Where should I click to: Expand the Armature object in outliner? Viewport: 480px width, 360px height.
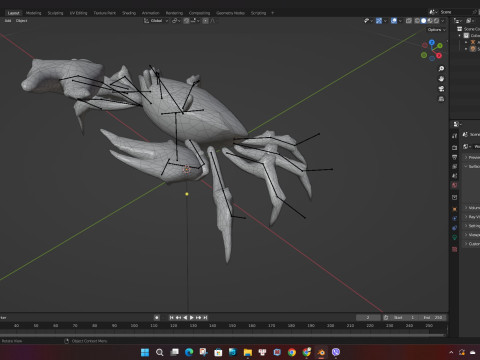coord(466,42)
